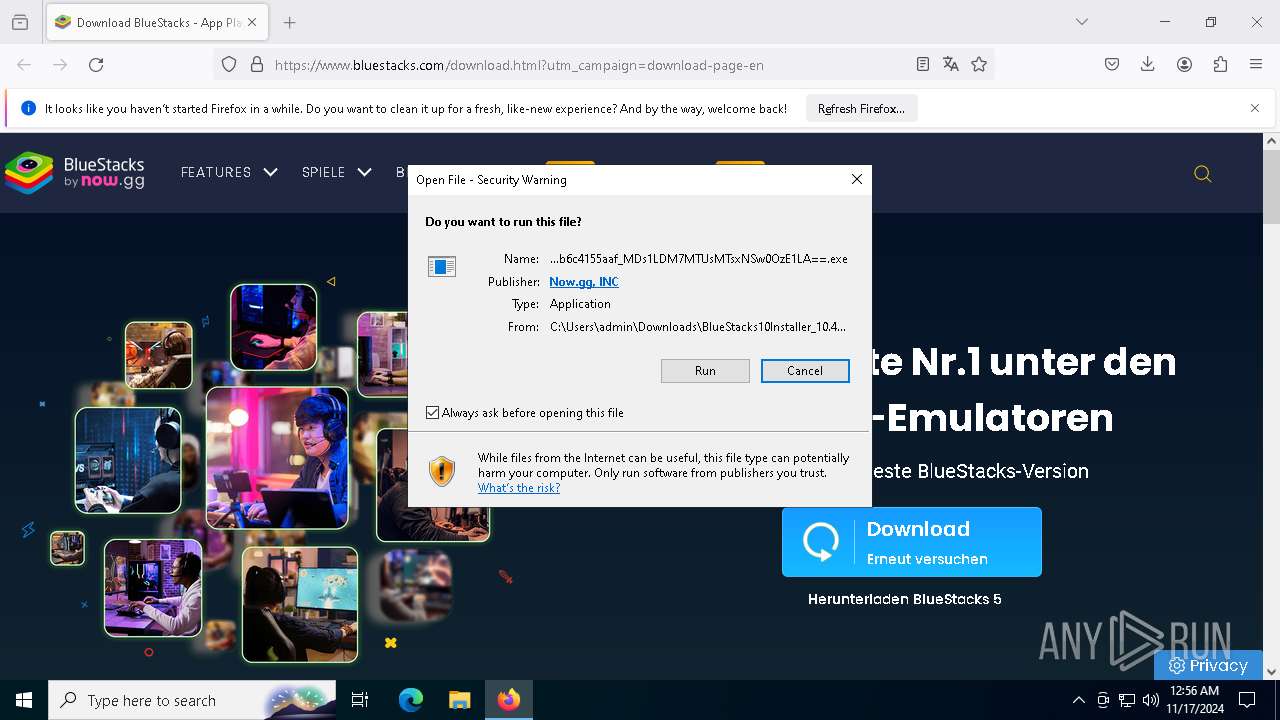Dismiss the Firefox refresh notification bar
The width and height of the screenshot is (1280, 720).
tap(1255, 108)
